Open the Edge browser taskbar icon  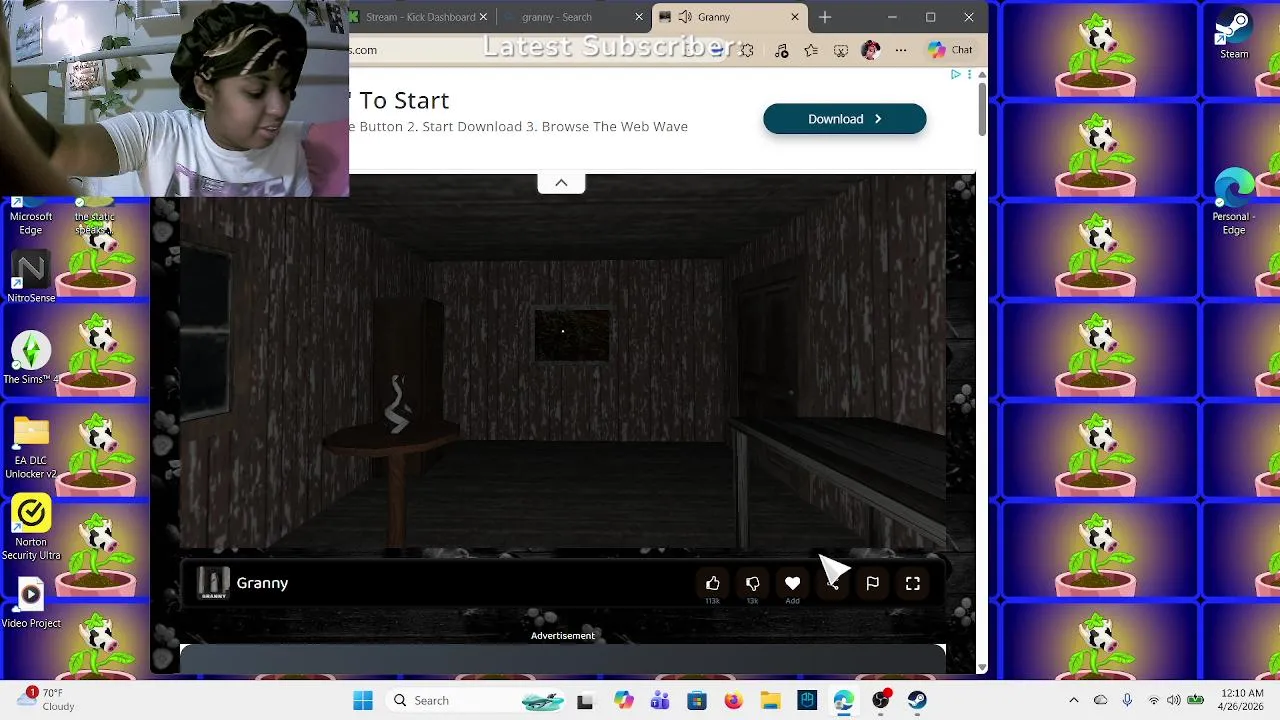tap(844, 700)
